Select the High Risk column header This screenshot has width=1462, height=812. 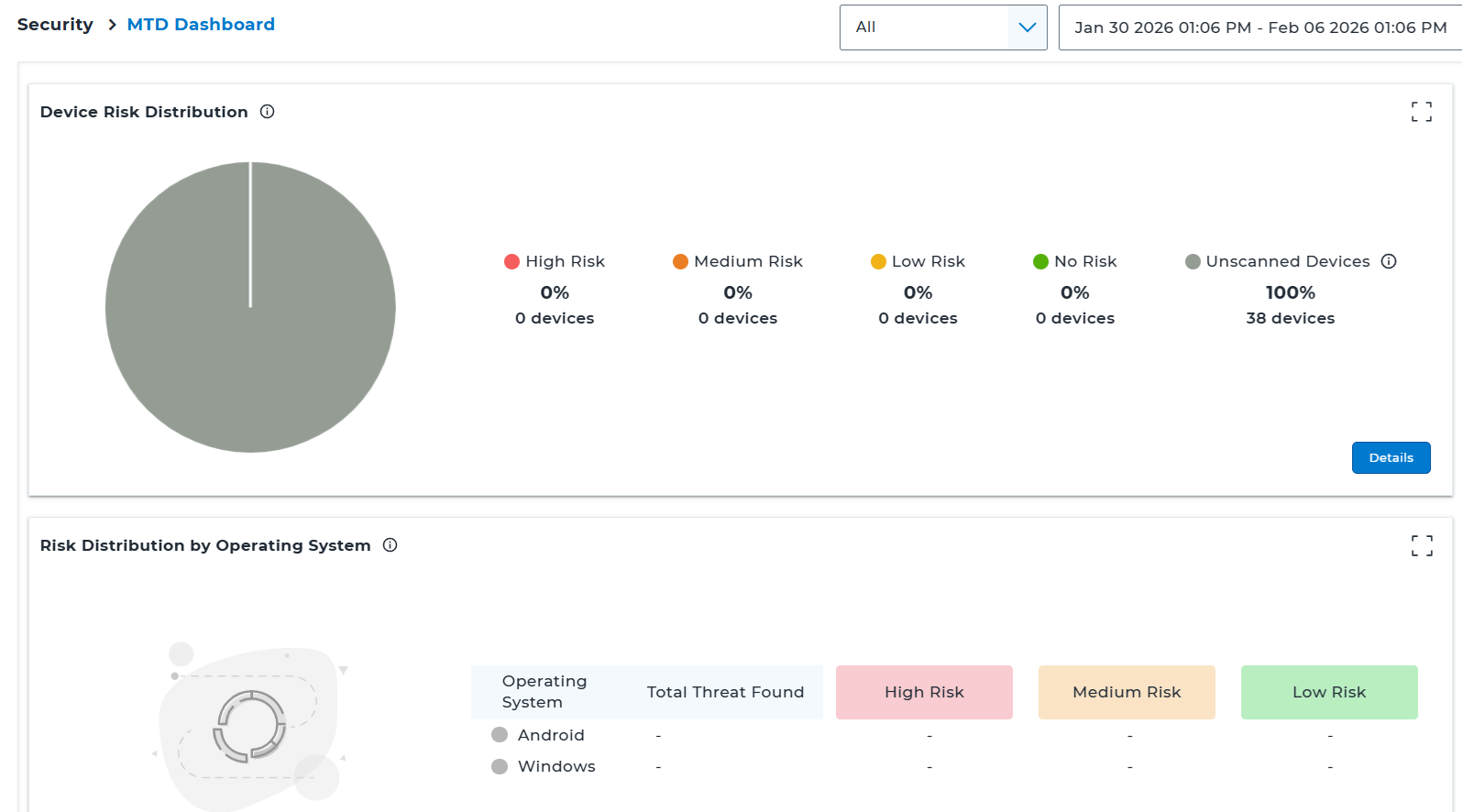(x=924, y=692)
